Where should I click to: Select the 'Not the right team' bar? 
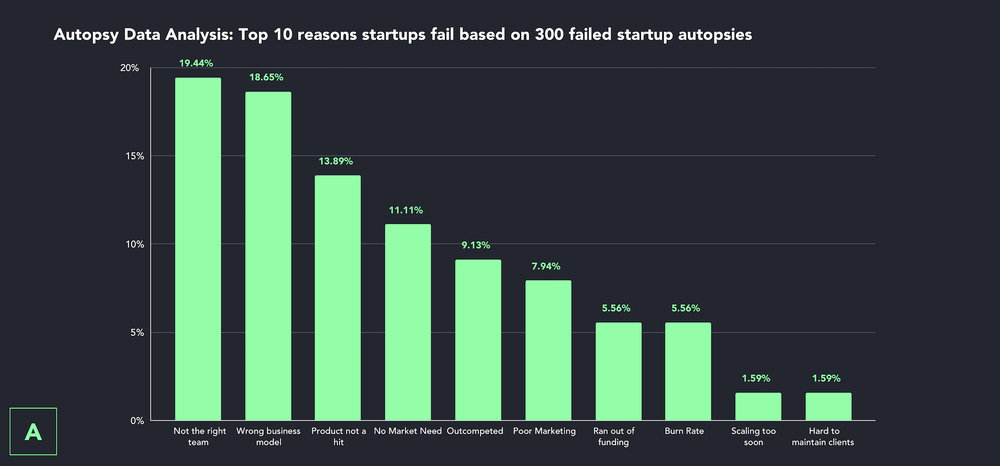(198, 249)
